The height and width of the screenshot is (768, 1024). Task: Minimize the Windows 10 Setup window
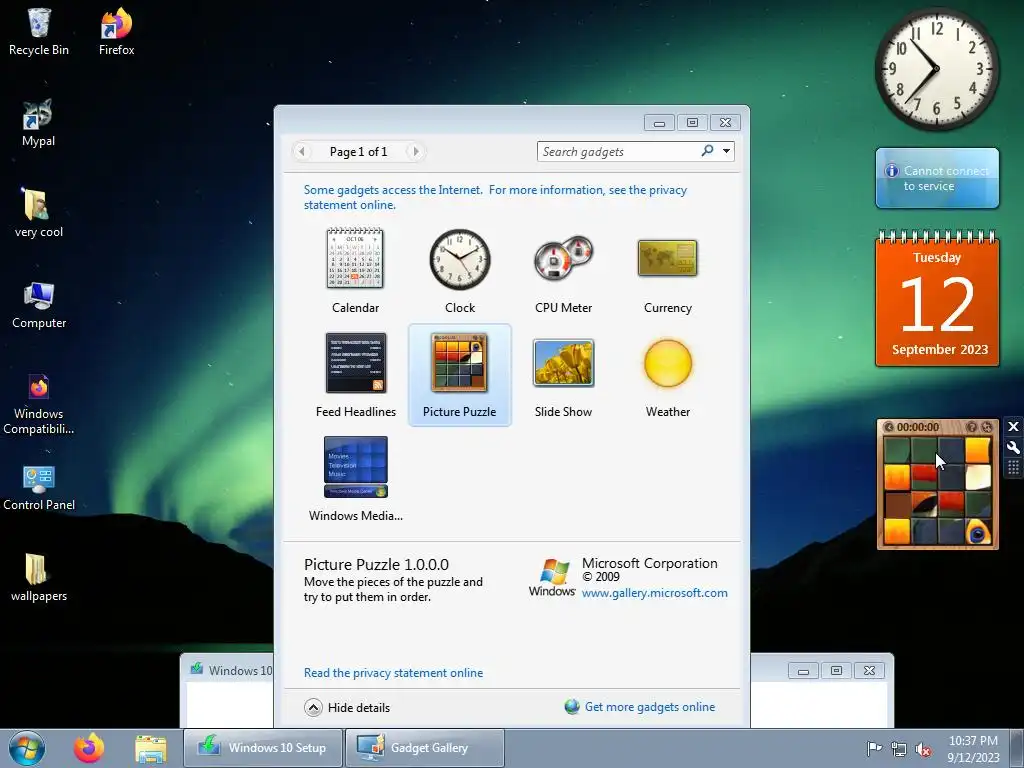point(803,671)
